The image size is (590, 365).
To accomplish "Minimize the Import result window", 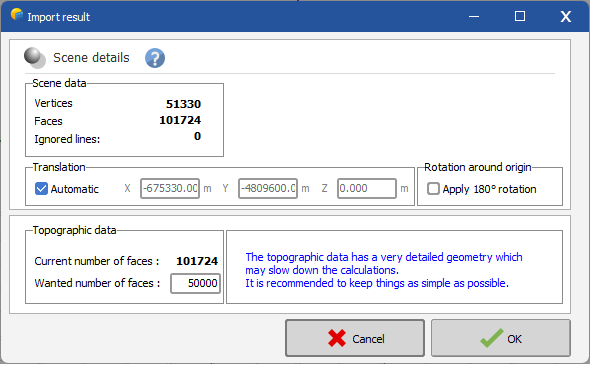I will point(474,16).
